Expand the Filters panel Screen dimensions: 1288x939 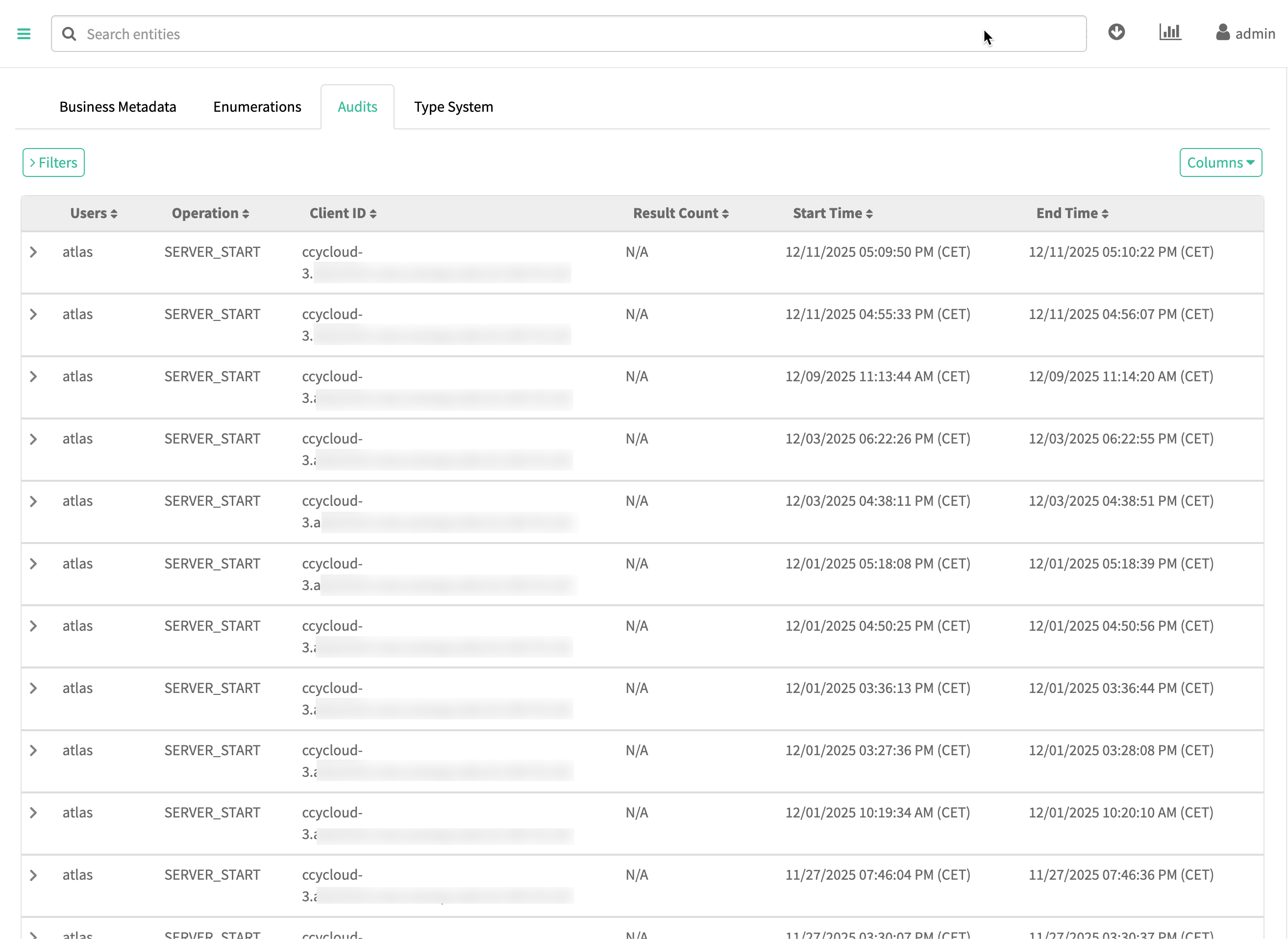tap(53, 163)
